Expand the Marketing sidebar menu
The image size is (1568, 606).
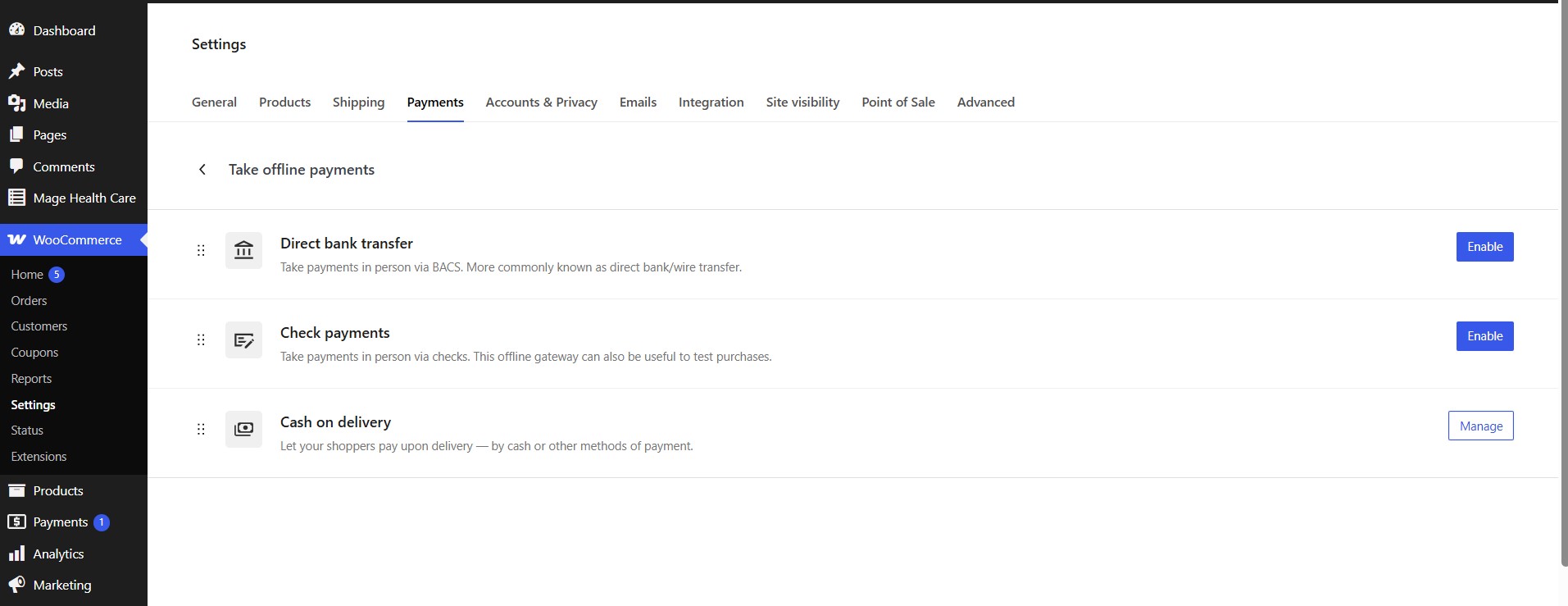(x=61, y=585)
